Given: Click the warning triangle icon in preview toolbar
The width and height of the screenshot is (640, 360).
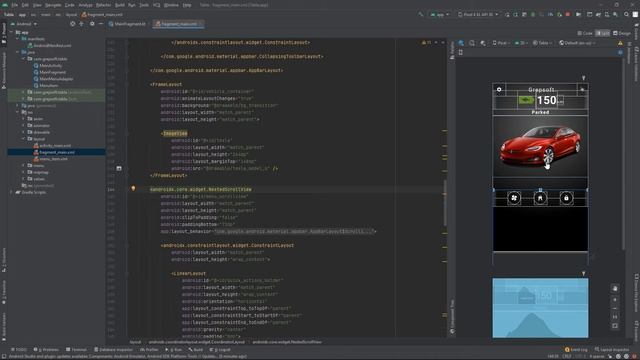Looking at the screenshot, I should pos(620,43).
